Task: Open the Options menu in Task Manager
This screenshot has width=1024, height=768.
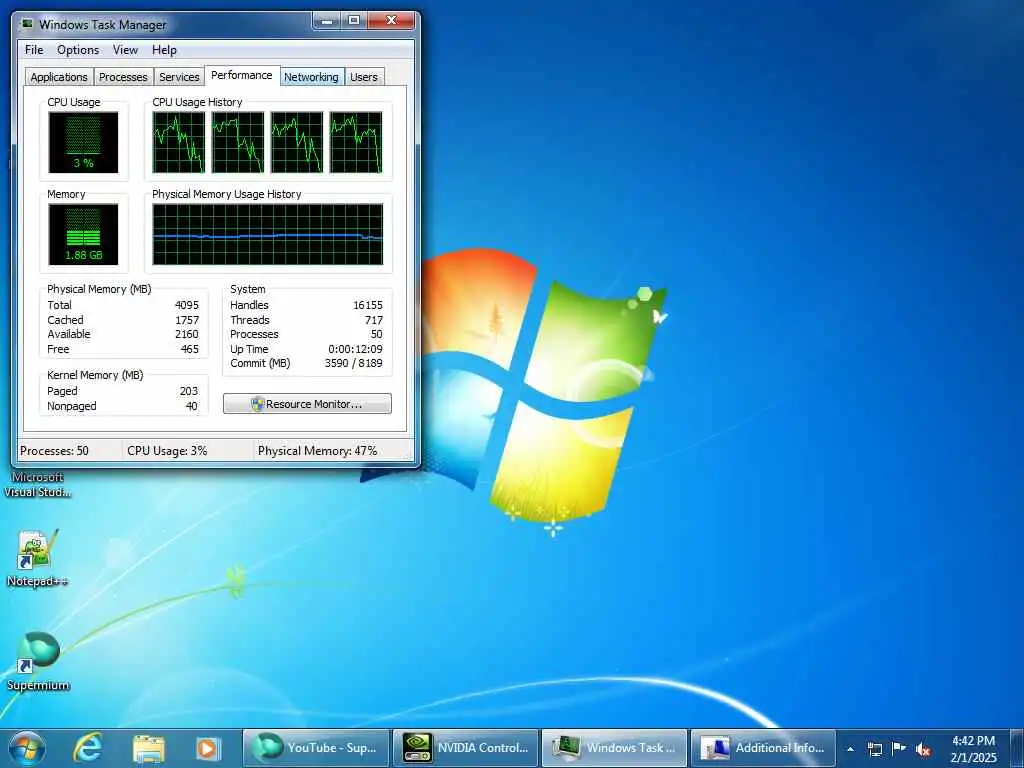Action: click(x=78, y=50)
